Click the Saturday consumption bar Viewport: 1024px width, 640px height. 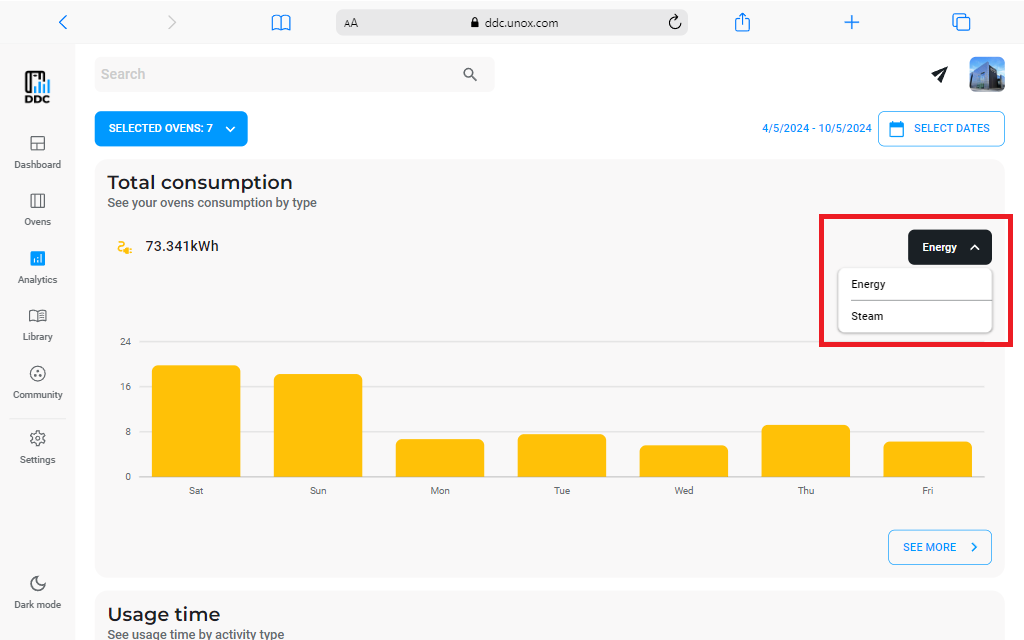[x=196, y=421]
